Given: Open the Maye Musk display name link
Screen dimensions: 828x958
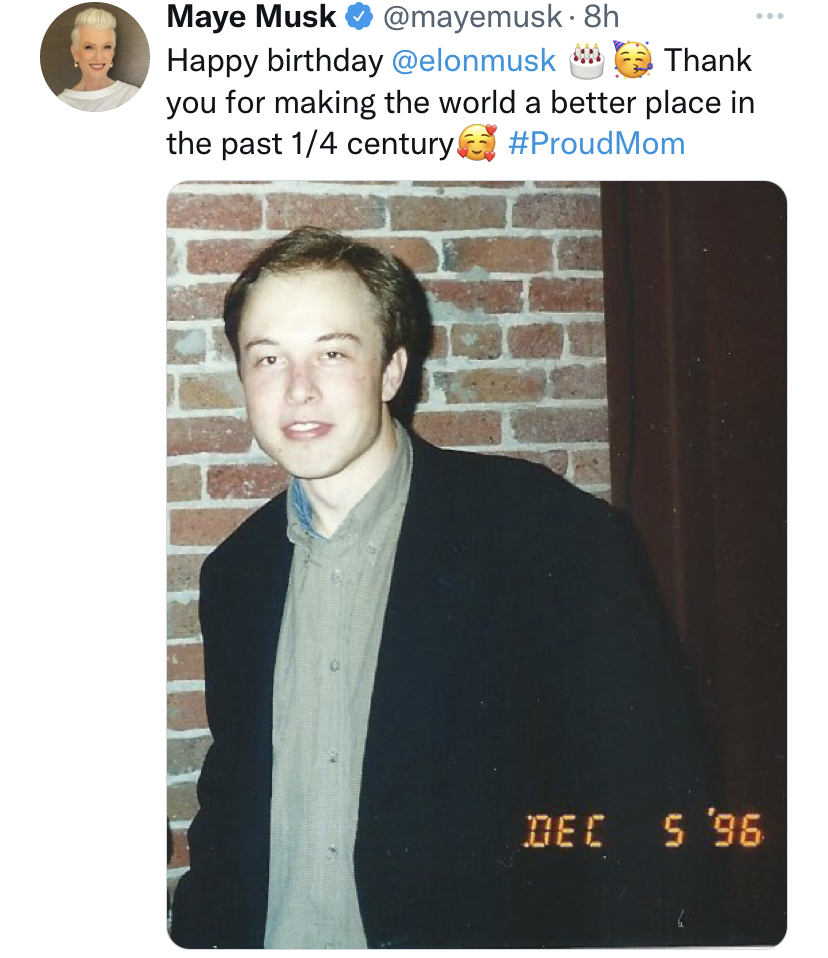Looking at the screenshot, I should tap(251, 16).
